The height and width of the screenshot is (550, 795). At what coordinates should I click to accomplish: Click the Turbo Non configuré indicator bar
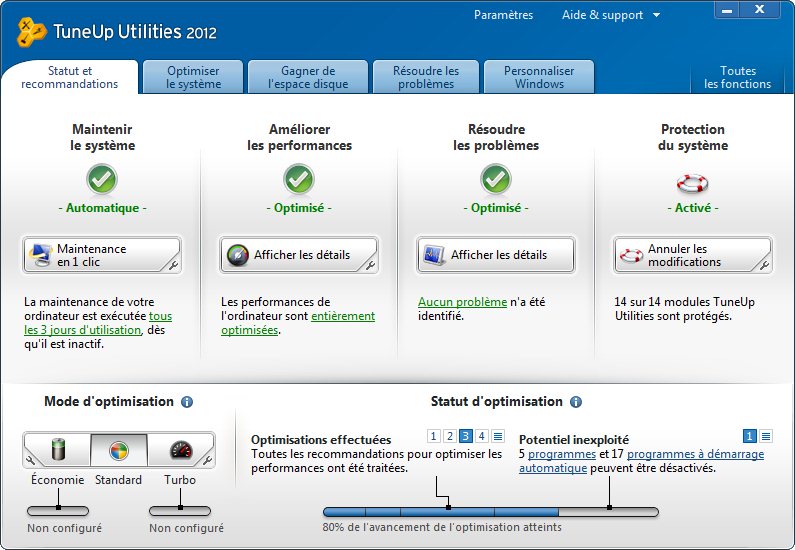[180, 511]
